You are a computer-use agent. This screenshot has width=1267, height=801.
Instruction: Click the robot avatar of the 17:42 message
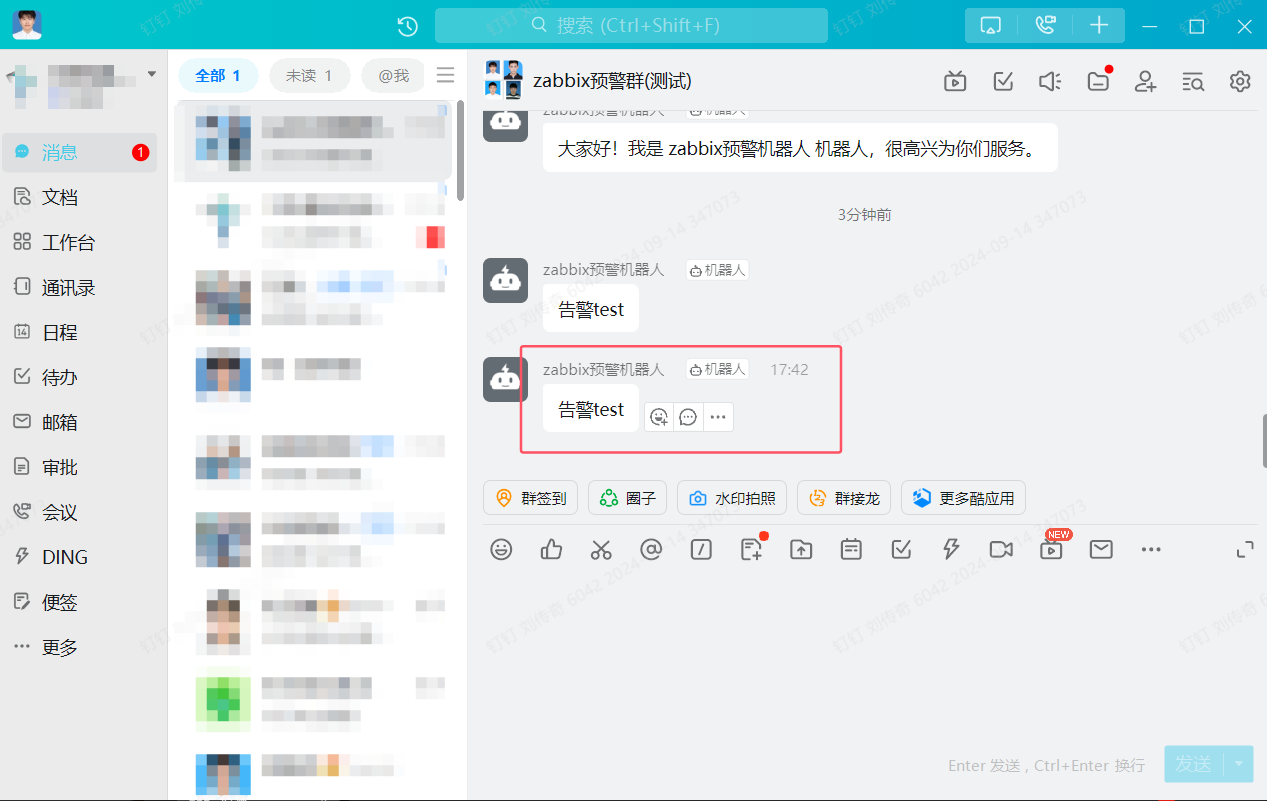[x=505, y=380]
